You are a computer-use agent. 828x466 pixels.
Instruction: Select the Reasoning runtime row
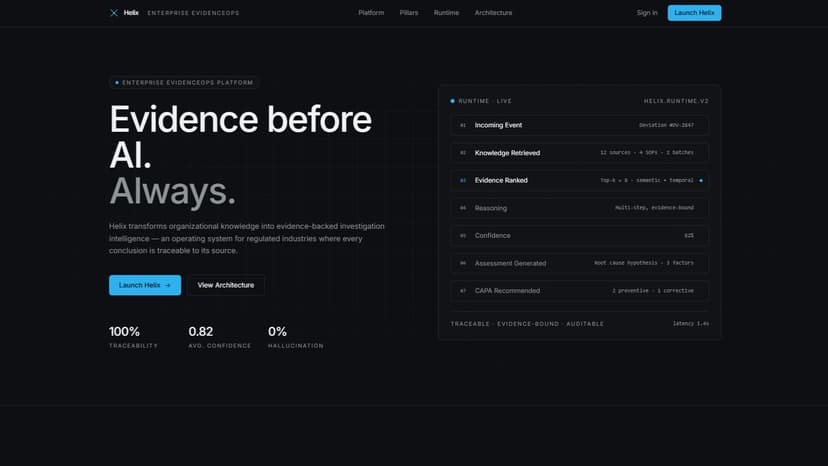click(579, 208)
